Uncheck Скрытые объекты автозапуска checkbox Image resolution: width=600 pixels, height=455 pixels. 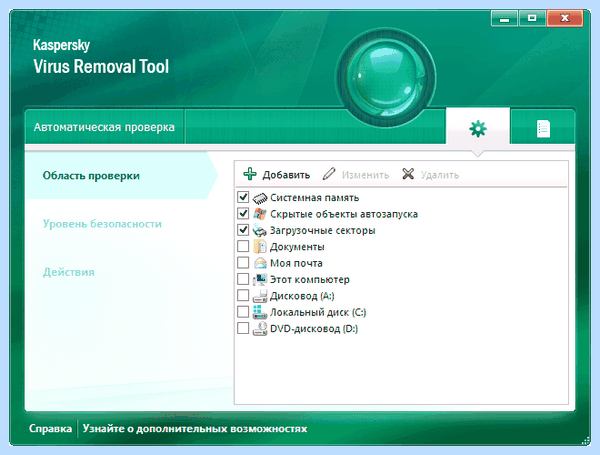[x=243, y=214]
